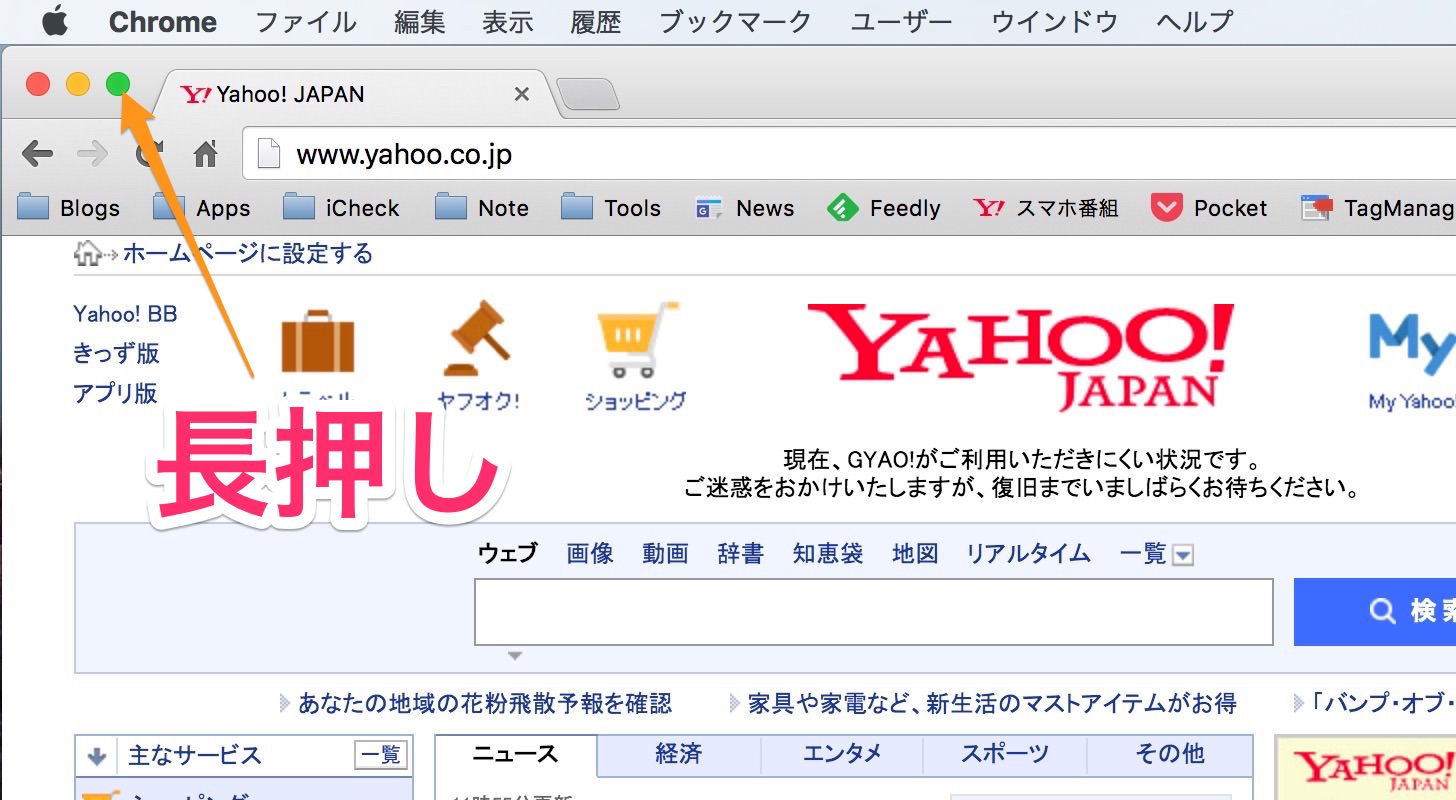Open the Apps bookmark folder
This screenshot has height=800, width=1456.
[x=201, y=208]
